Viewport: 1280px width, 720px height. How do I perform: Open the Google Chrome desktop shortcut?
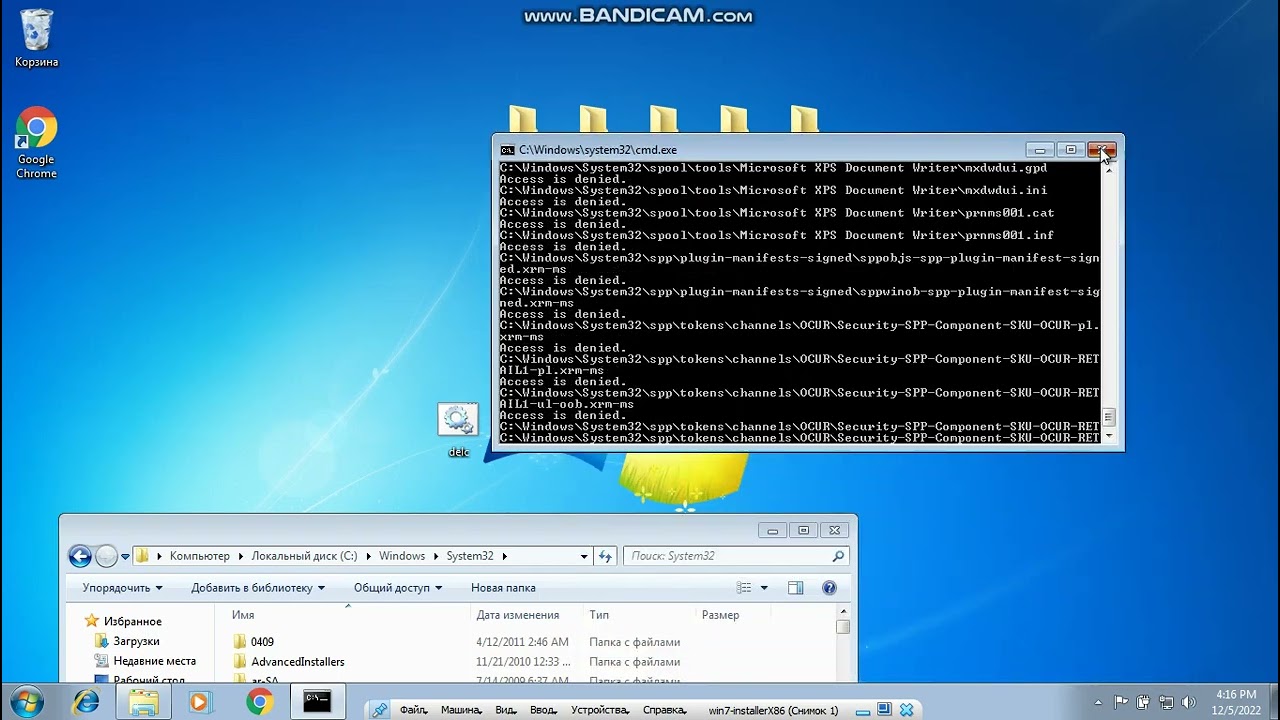pyautogui.click(x=36, y=143)
